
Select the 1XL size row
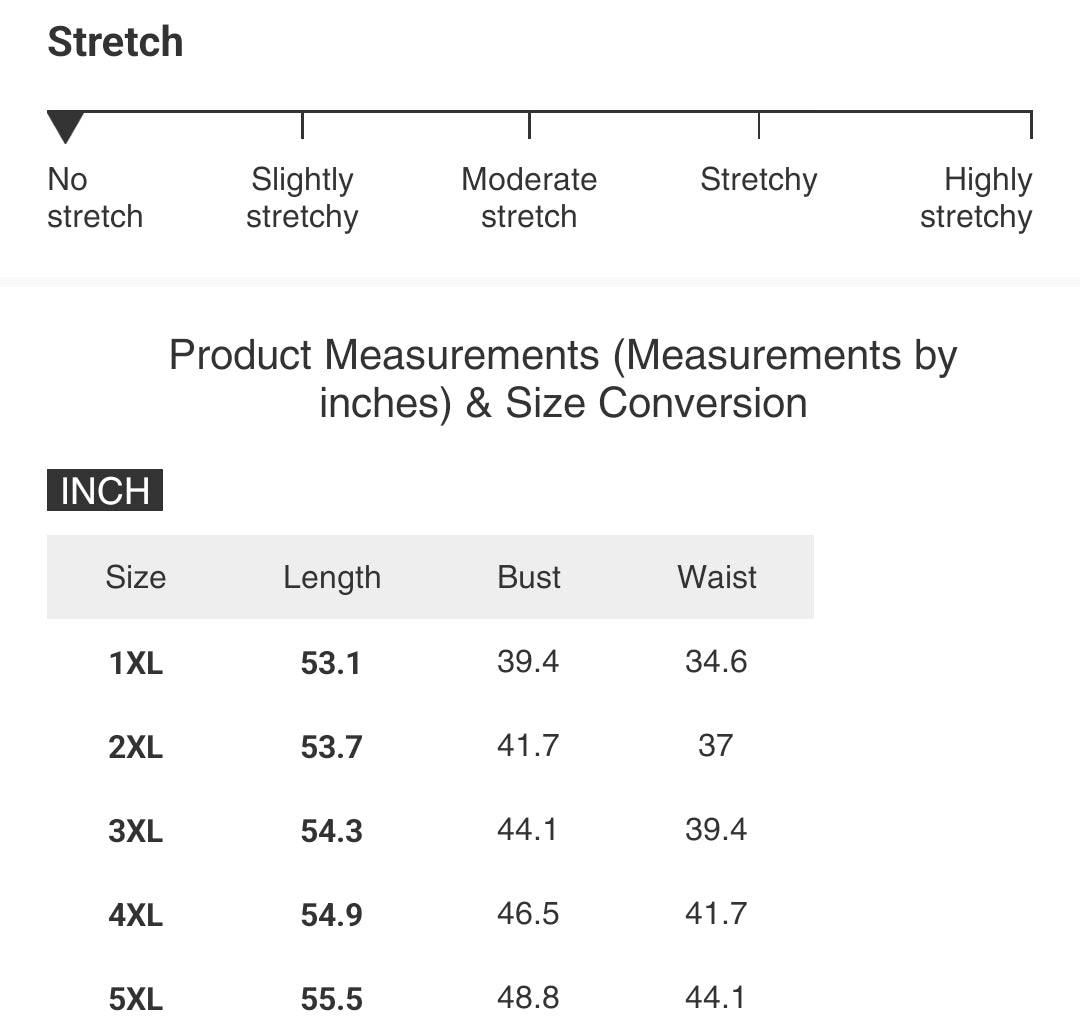[x=430, y=662]
